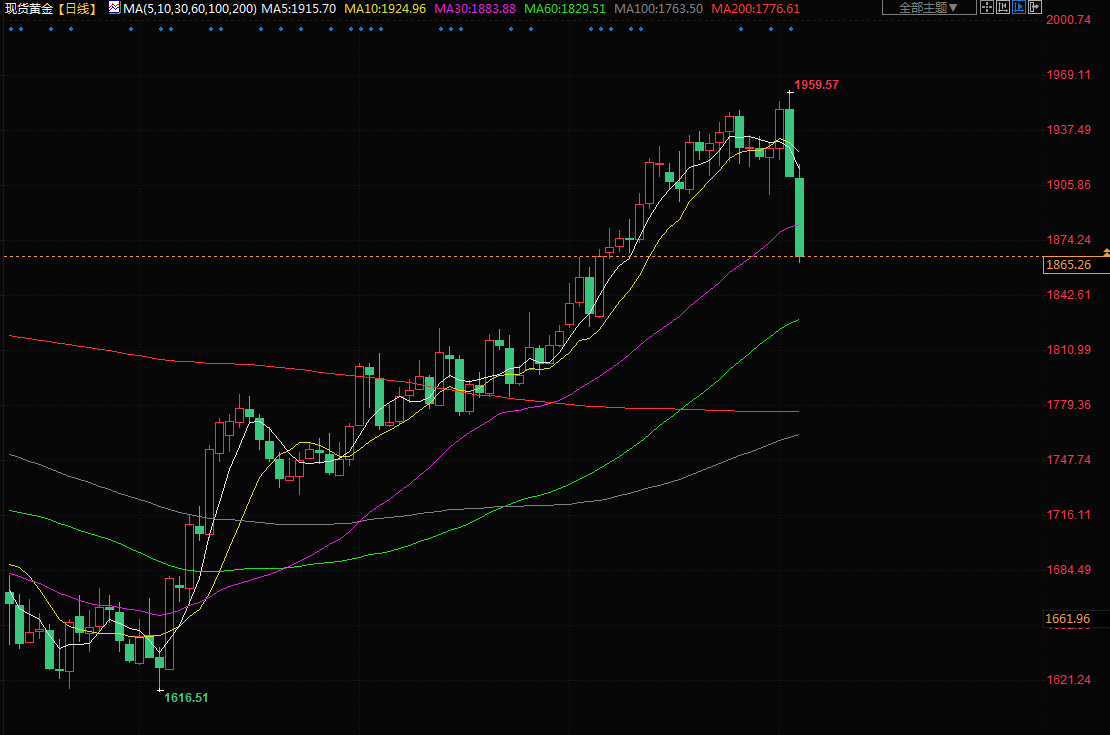
Task: Click the orange double-up arrow on price axis
Action: (x=1105, y=251)
